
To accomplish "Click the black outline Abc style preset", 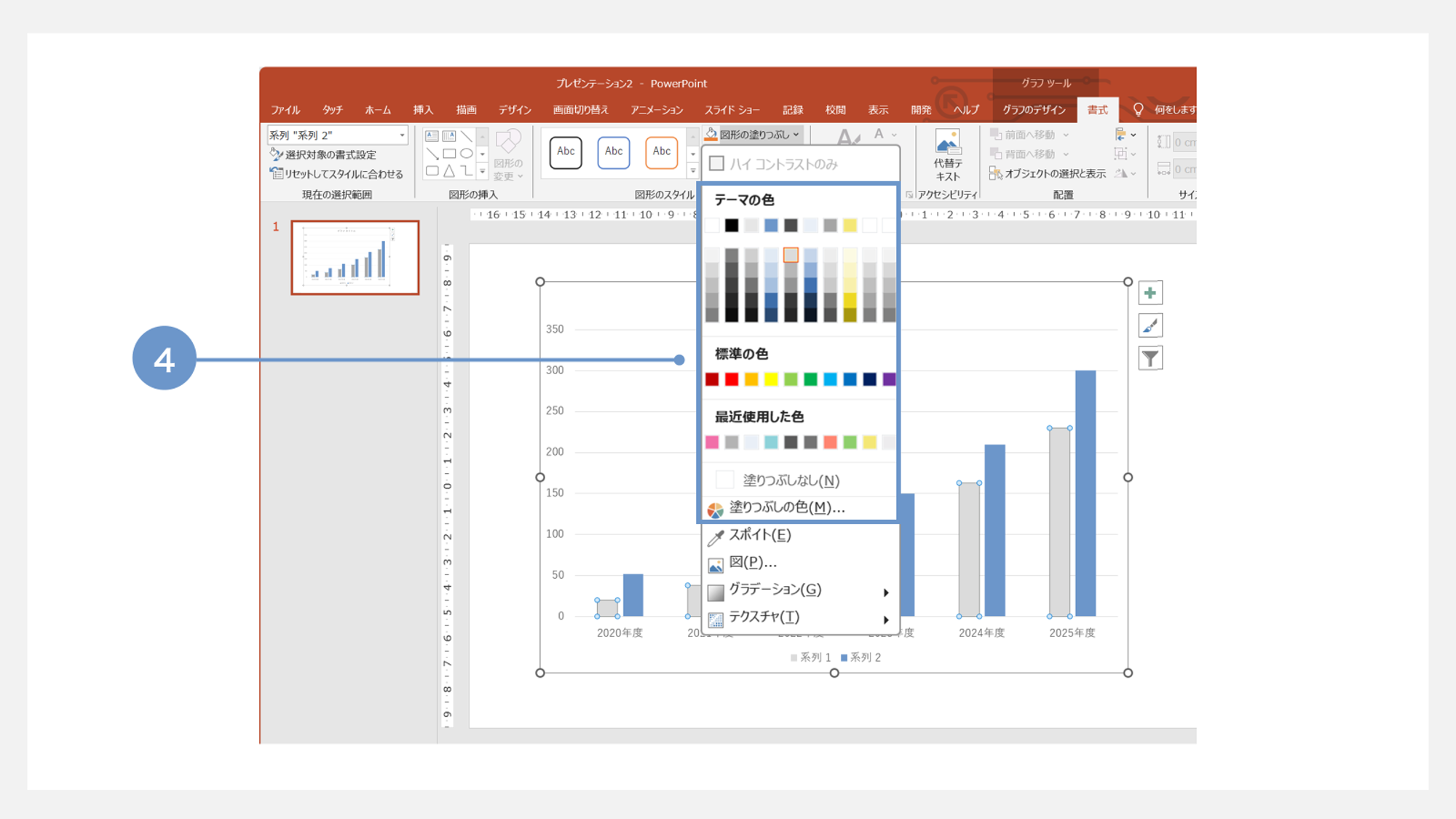I will (566, 152).
